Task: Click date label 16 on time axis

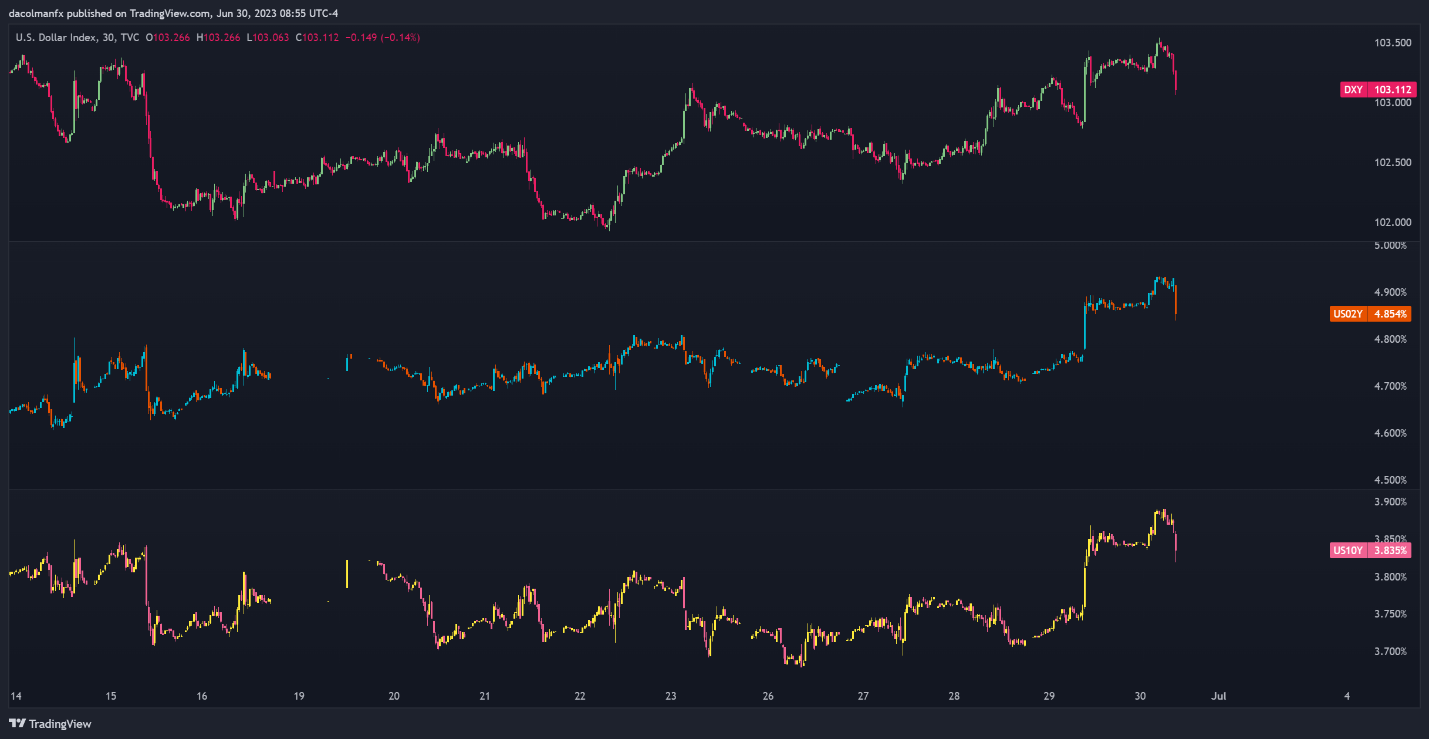Action: click(x=202, y=696)
